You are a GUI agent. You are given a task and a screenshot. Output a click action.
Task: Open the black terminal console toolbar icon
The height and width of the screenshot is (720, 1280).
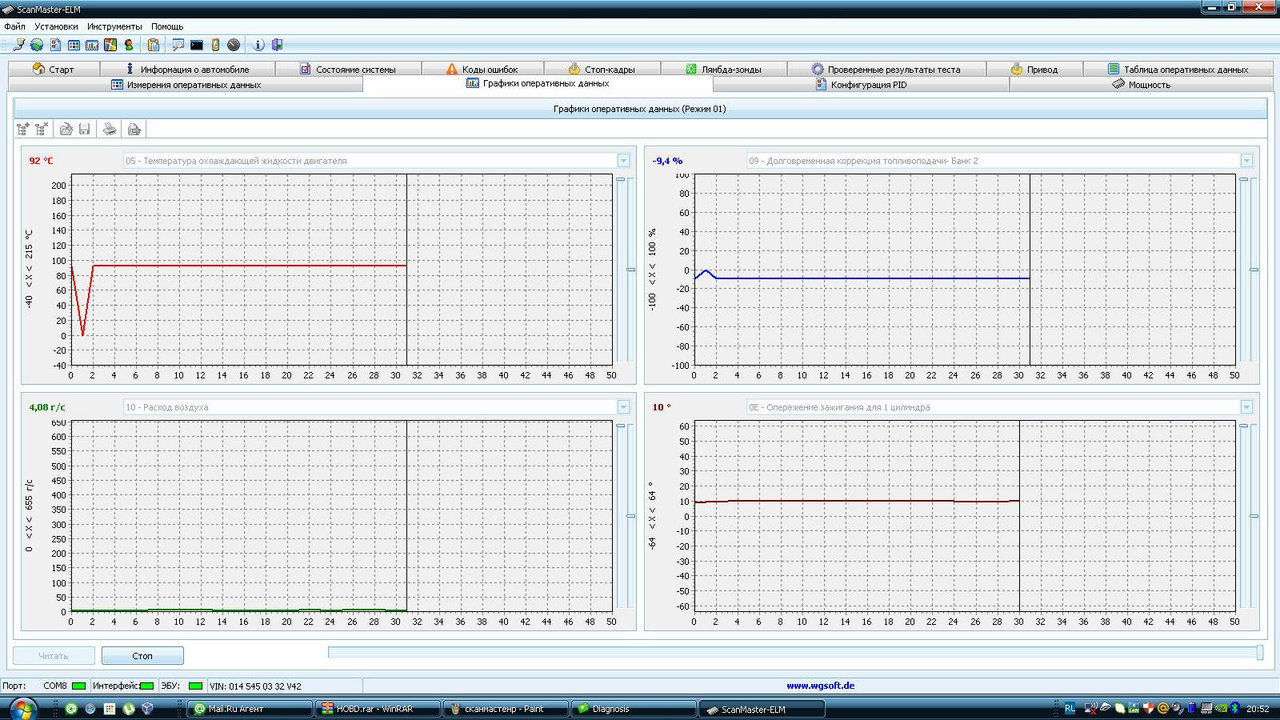(x=197, y=45)
